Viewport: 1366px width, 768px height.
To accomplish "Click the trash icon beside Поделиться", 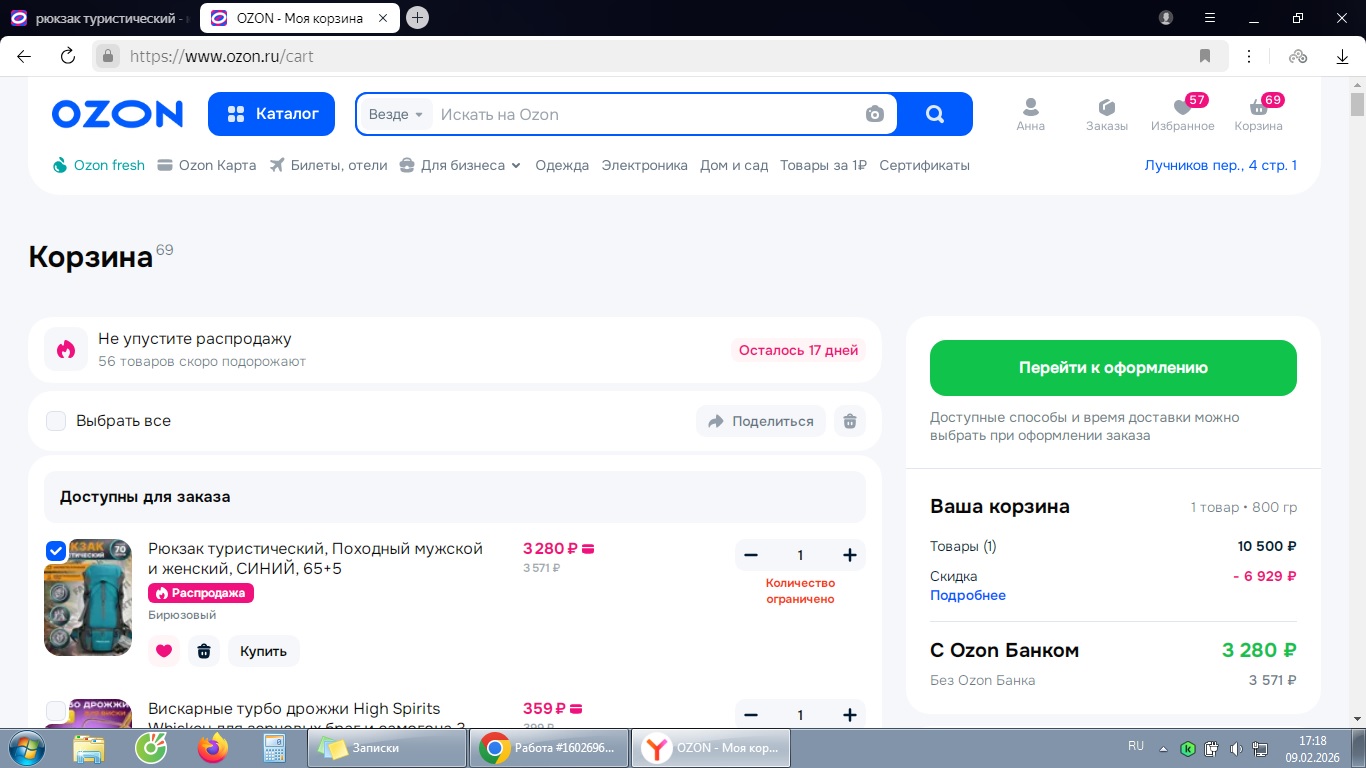I will pos(850,421).
